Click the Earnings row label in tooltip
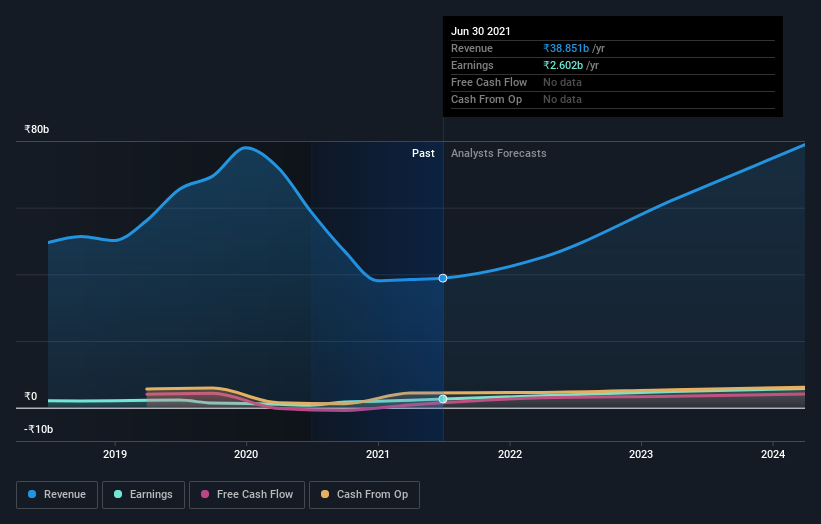This screenshot has height=524, width=821. pyautogui.click(x=472, y=65)
